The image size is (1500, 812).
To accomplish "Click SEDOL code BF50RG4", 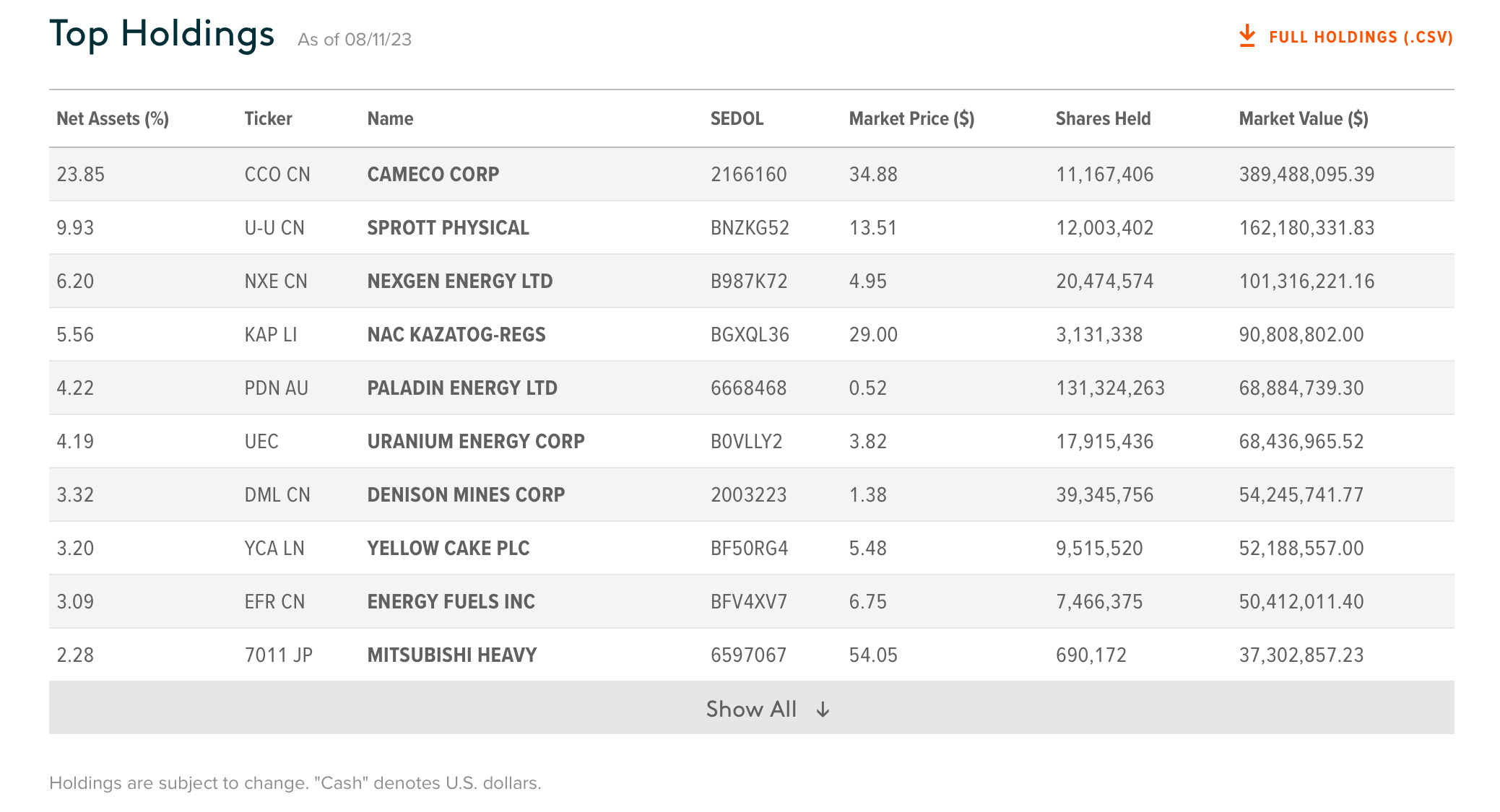I will 749,549.
